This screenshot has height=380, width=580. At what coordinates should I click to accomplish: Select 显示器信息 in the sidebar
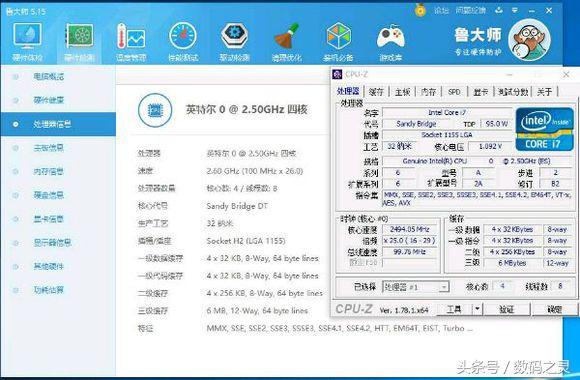[52, 243]
